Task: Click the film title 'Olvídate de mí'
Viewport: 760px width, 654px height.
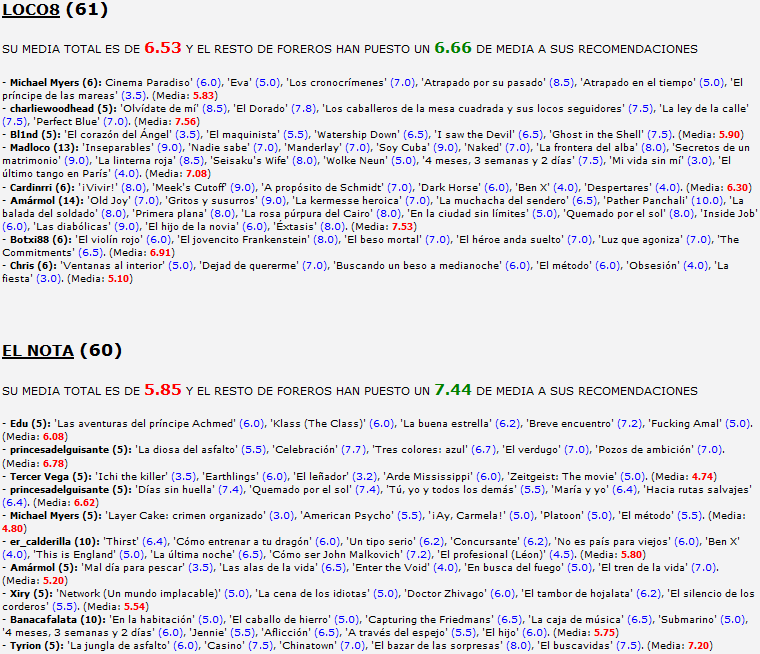Action: [159, 109]
